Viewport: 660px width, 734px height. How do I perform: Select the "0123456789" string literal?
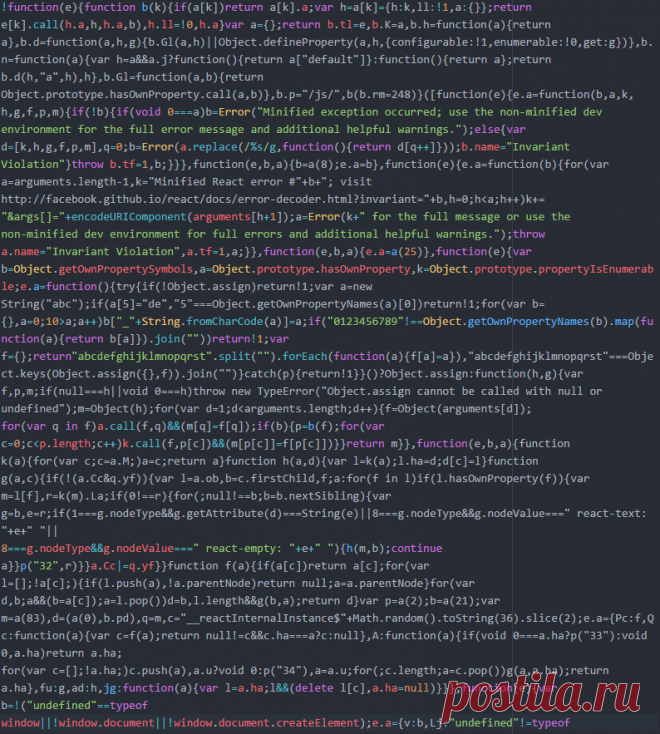click(x=366, y=322)
